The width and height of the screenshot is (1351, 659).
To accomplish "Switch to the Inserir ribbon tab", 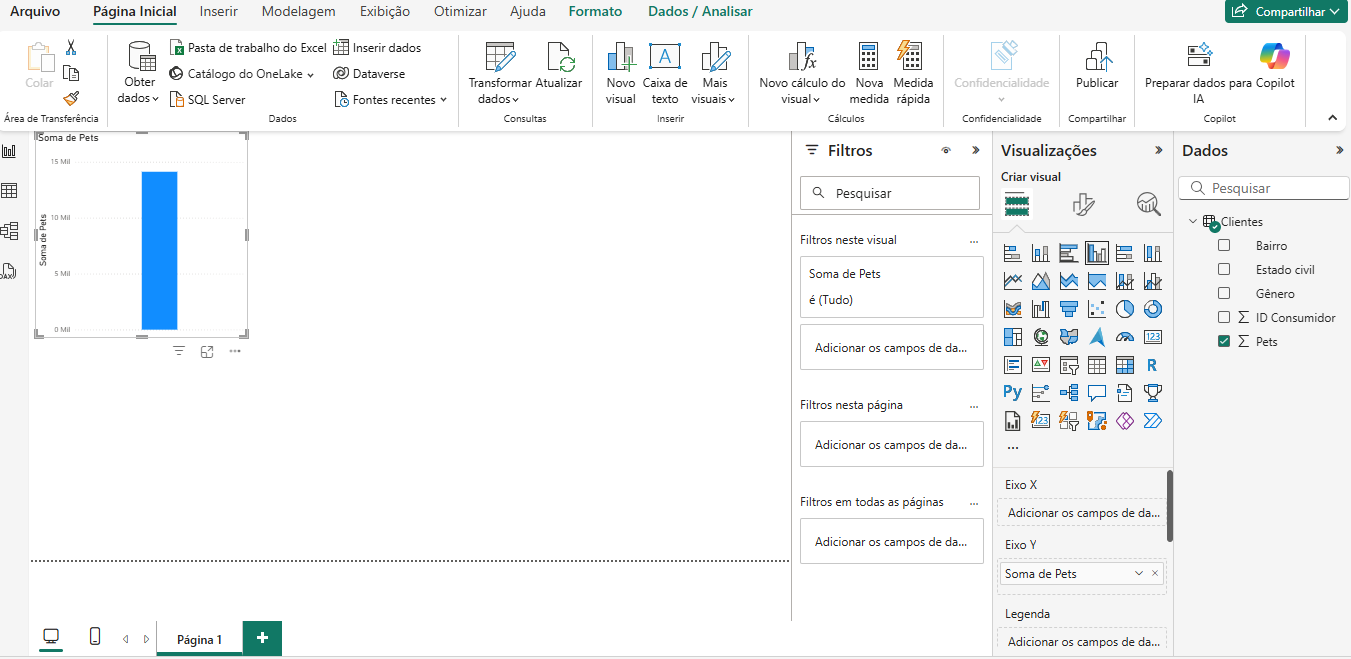I will coord(219,12).
